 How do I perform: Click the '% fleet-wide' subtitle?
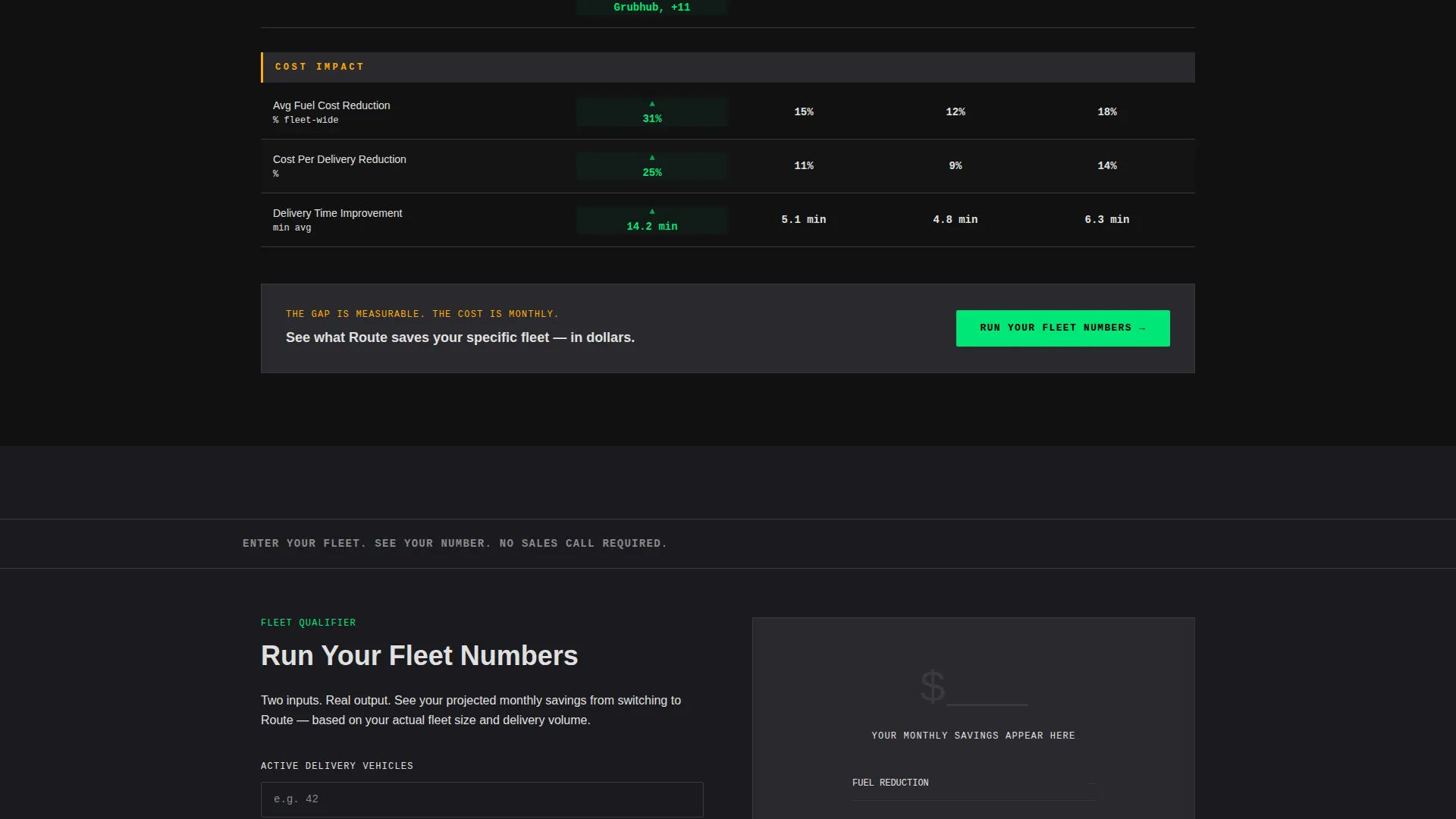point(306,120)
